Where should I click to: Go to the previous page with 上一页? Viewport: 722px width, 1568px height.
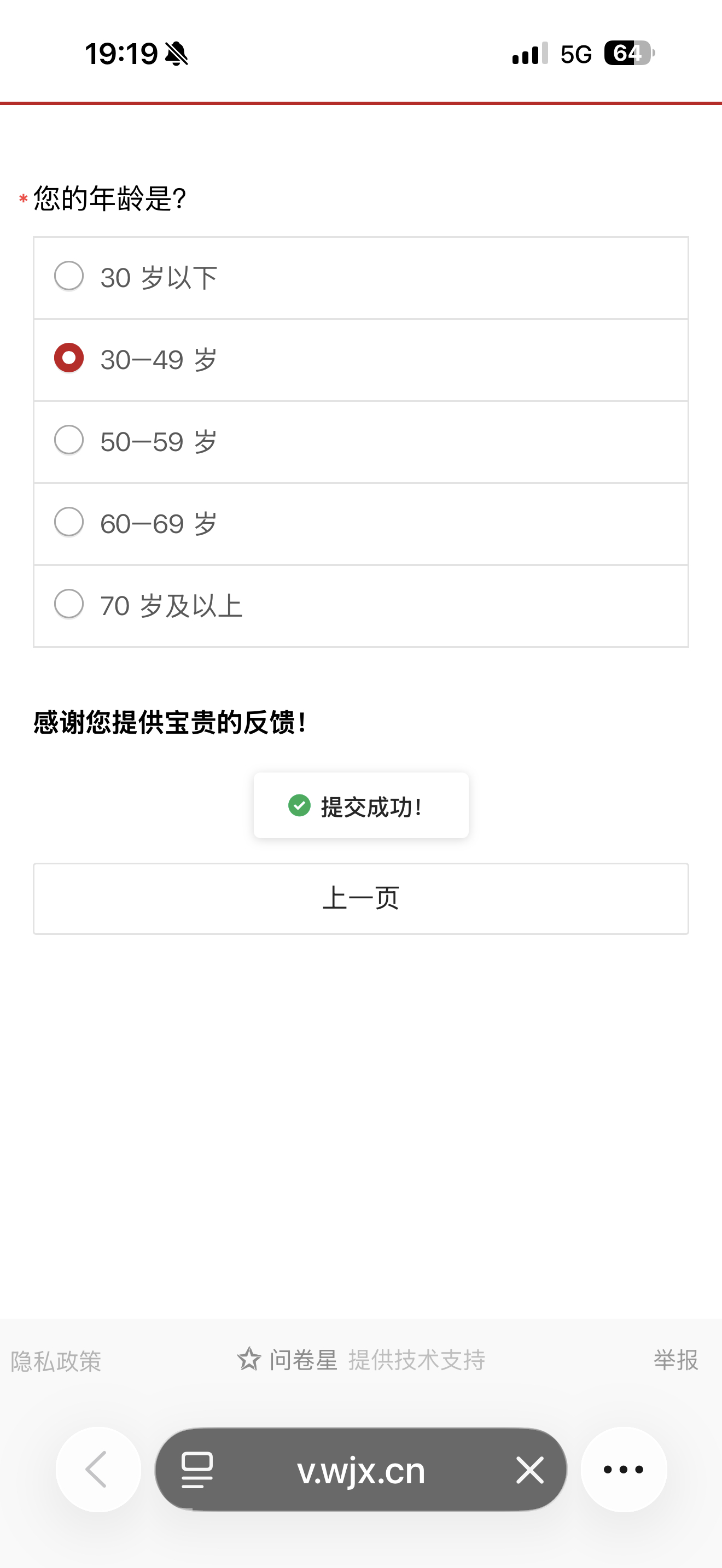[x=360, y=898]
